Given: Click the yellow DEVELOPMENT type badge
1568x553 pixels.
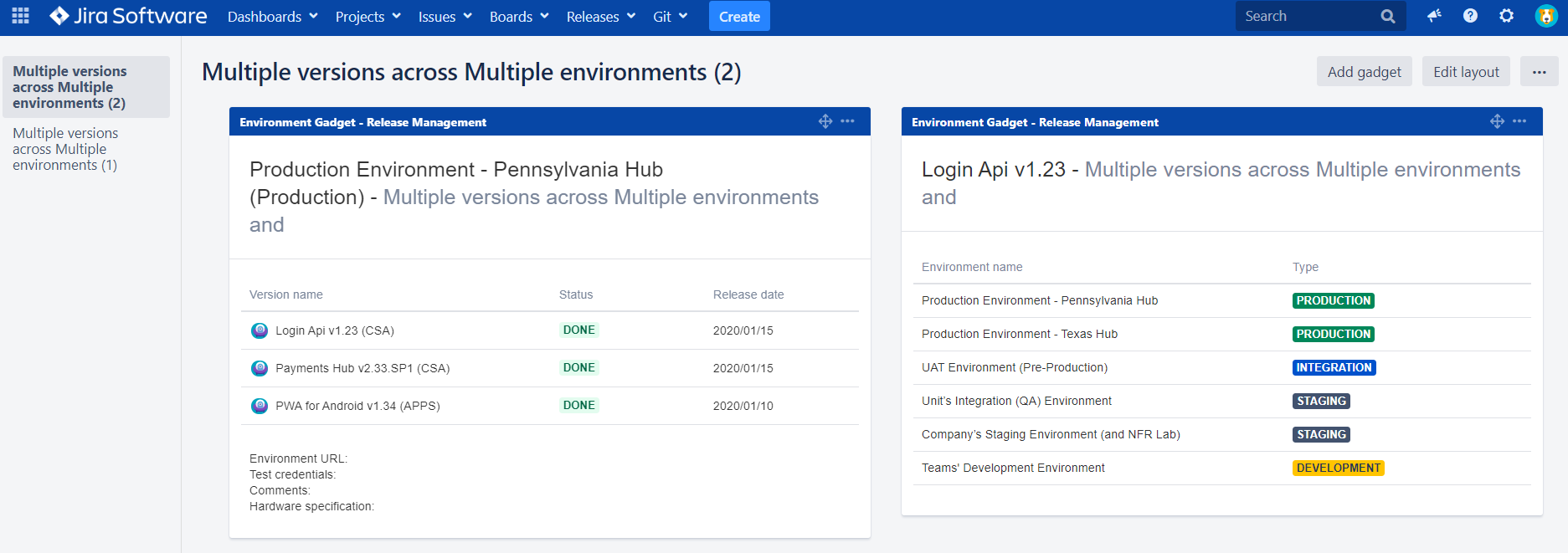Looking at the screenshot, I should [1339, 468].
